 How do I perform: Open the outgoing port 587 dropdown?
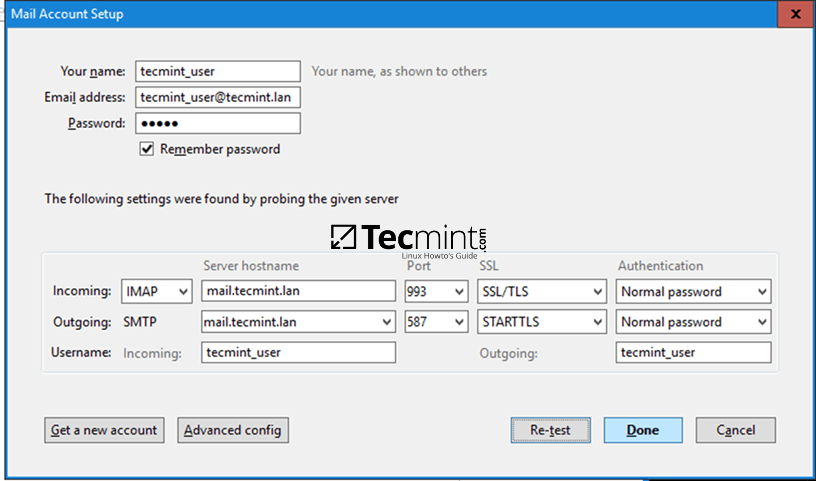436,322
